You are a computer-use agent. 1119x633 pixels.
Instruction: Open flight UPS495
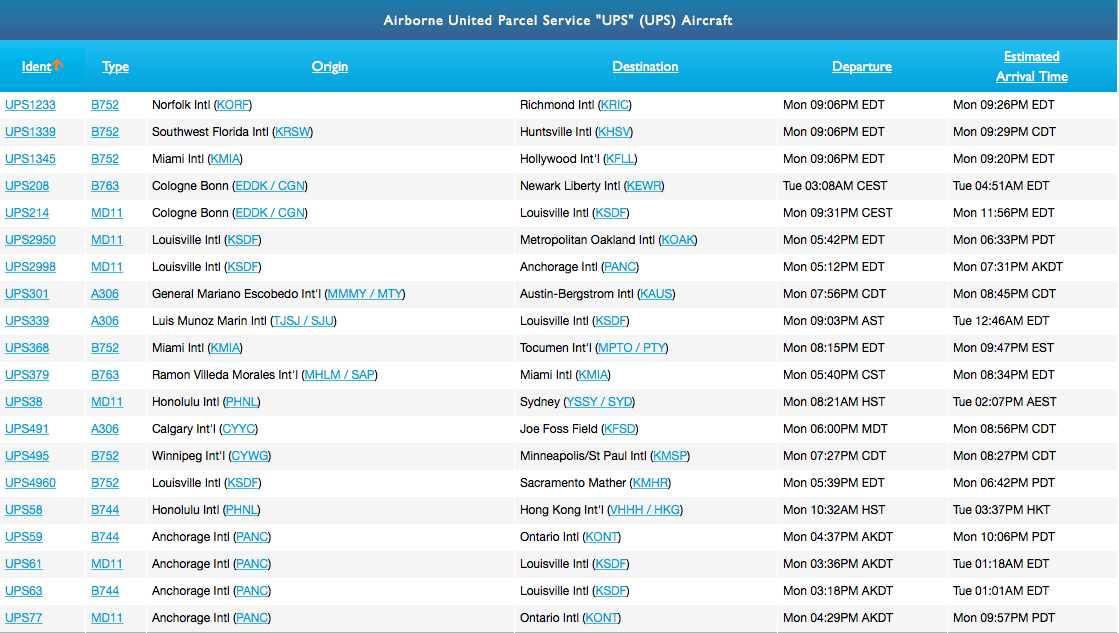point(27,456)
